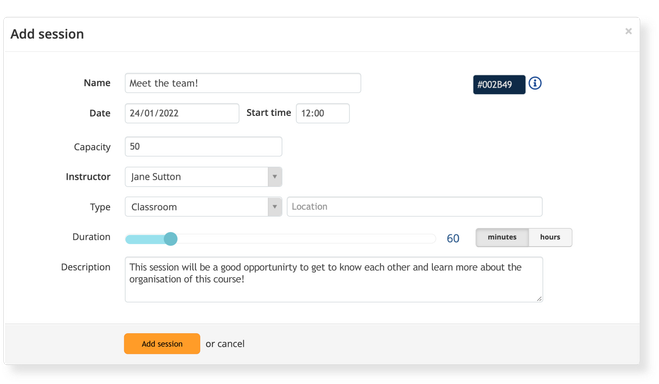
Task: Click the orange Add session button
Action: pos(162,344)
